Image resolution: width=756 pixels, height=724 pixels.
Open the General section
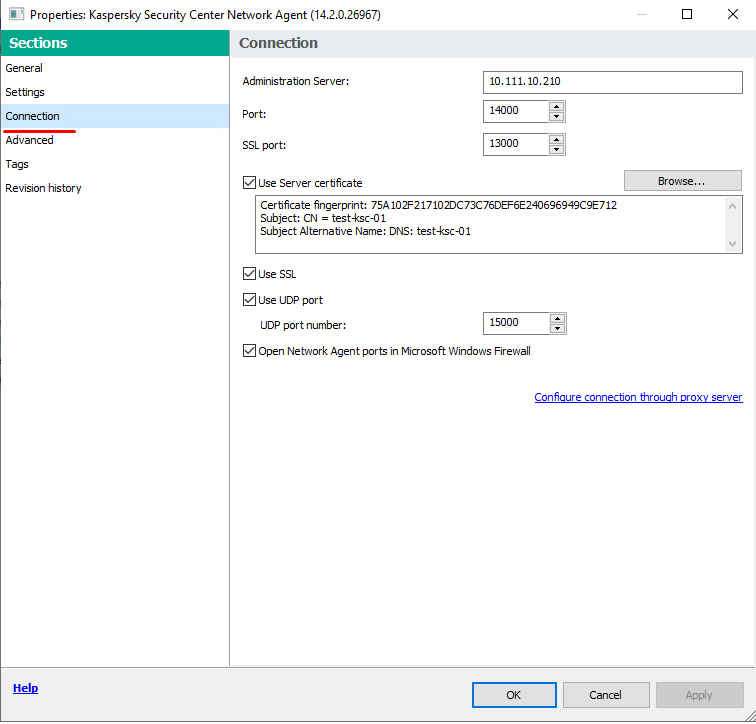click(24, 68)
